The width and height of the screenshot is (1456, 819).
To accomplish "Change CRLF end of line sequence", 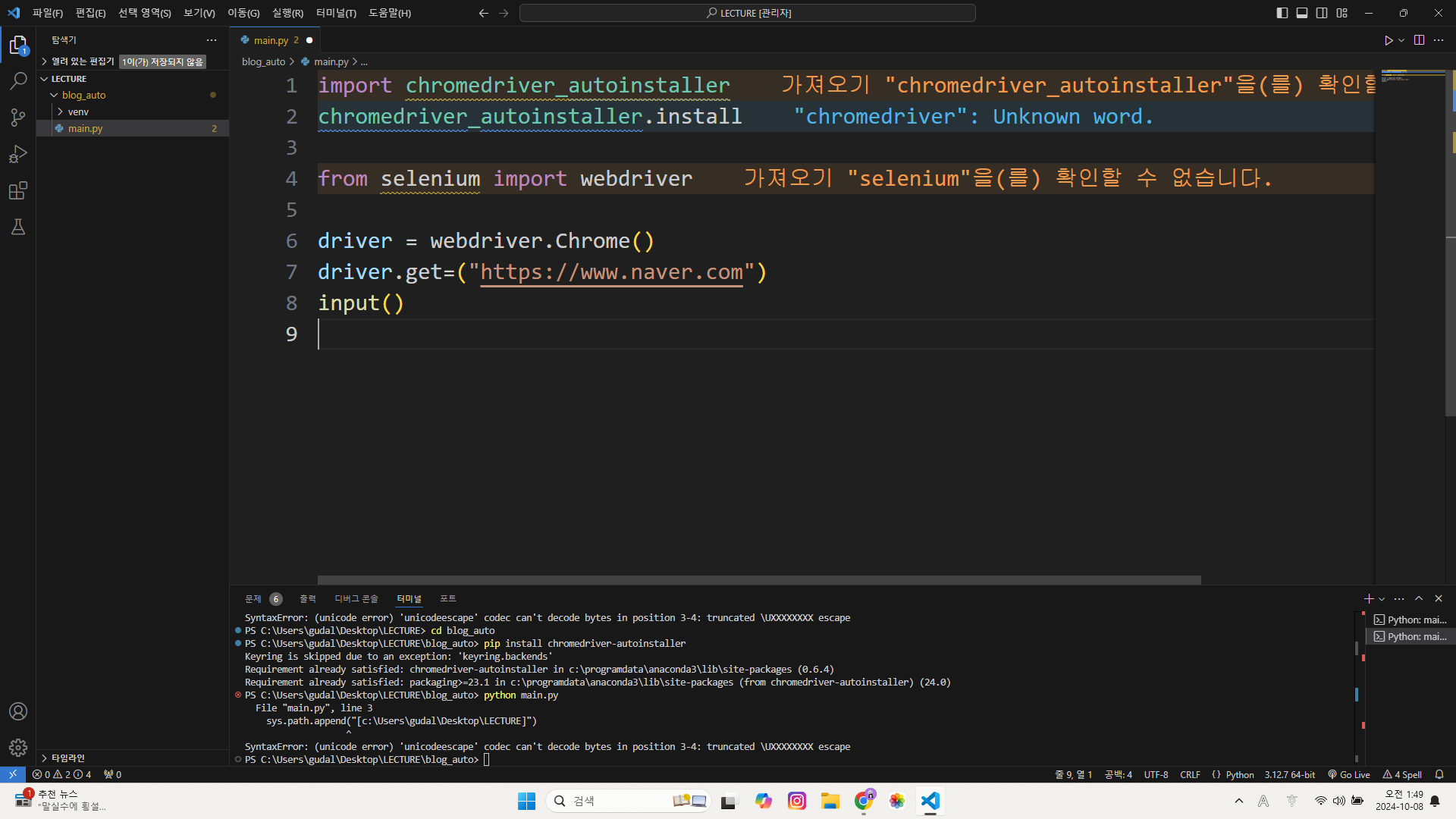I will pyautogui.click(x=1190, y=774).
